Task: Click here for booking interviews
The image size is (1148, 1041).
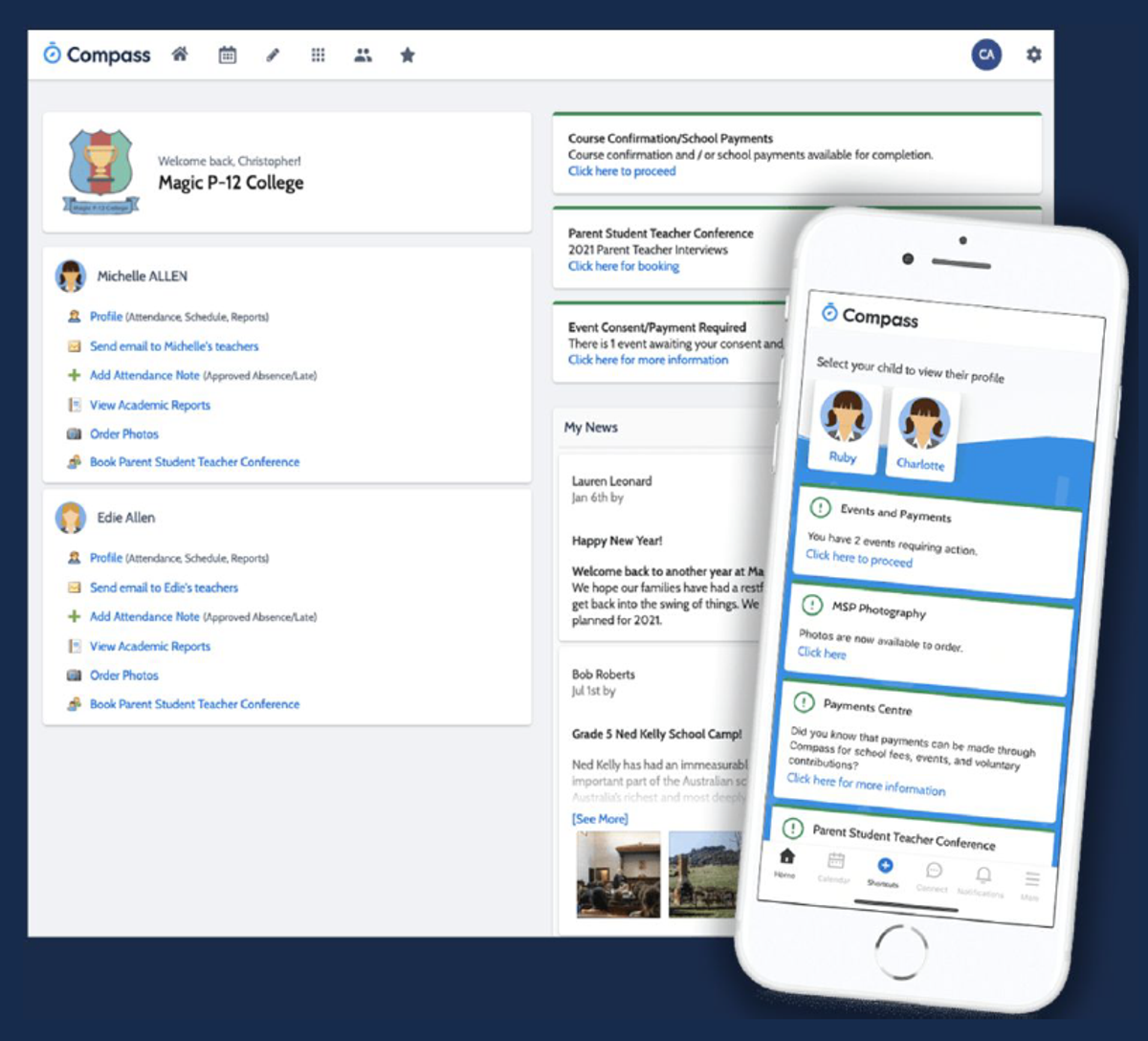Action: pos(624,266)
